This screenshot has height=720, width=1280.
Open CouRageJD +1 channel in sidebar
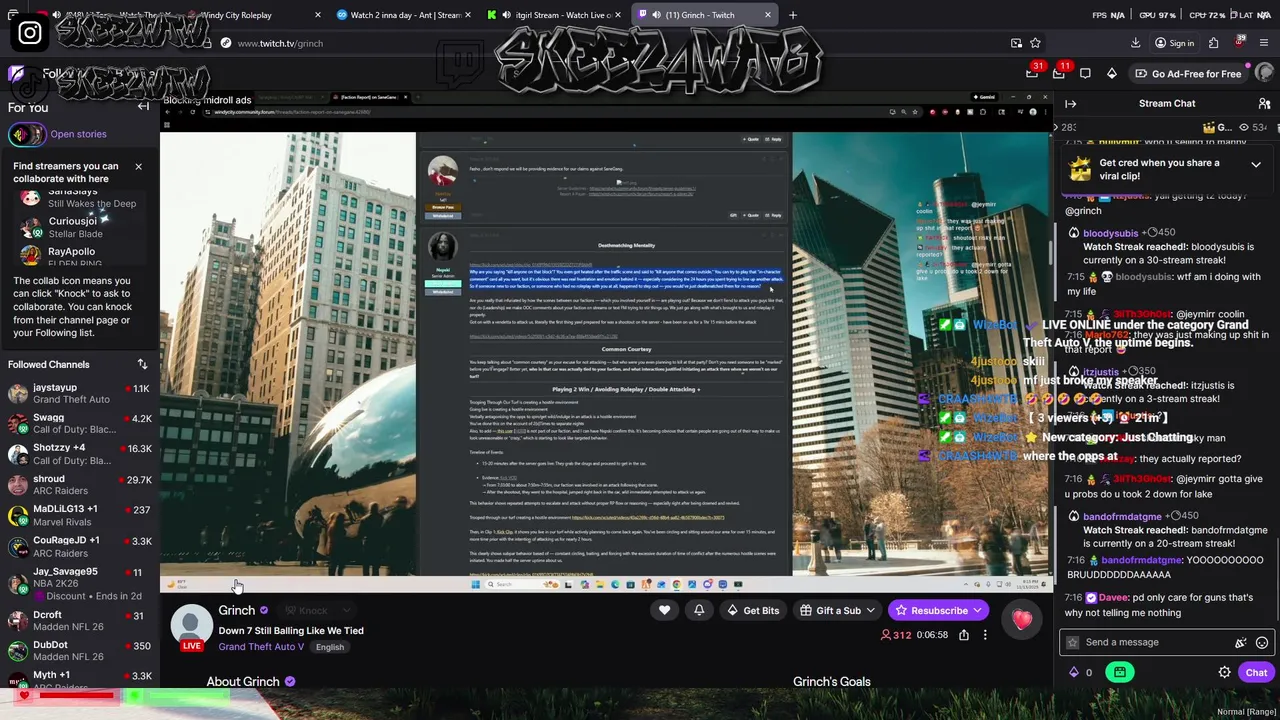click(79, 546)
